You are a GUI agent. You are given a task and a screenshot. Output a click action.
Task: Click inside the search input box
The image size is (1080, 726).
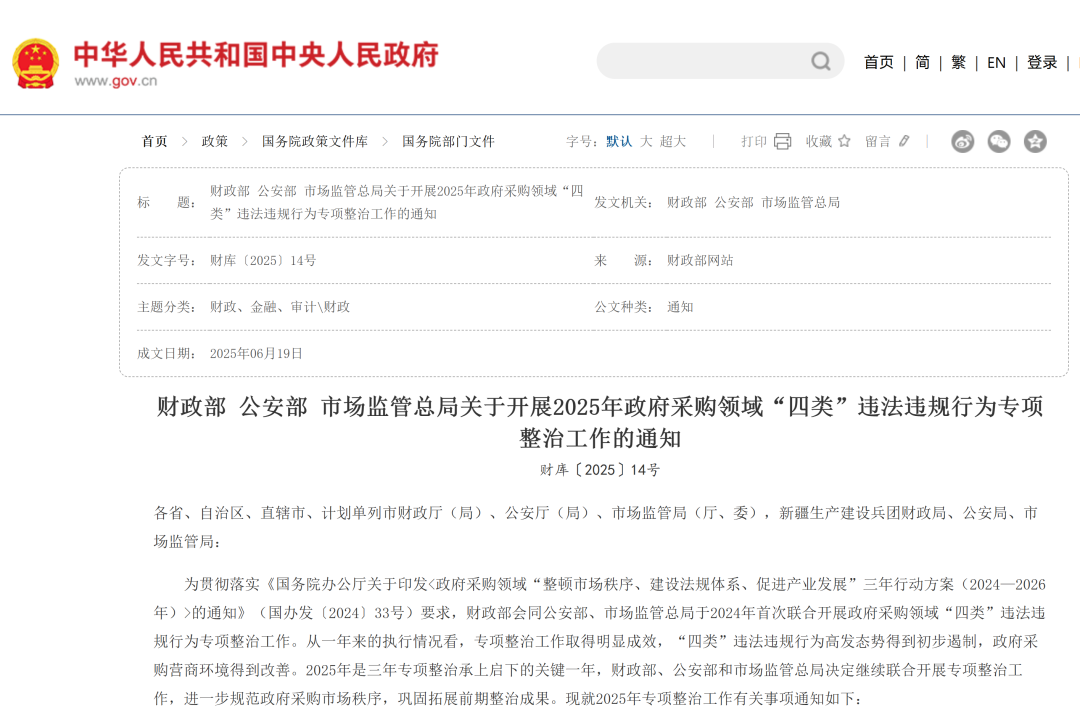coord(710,61)
